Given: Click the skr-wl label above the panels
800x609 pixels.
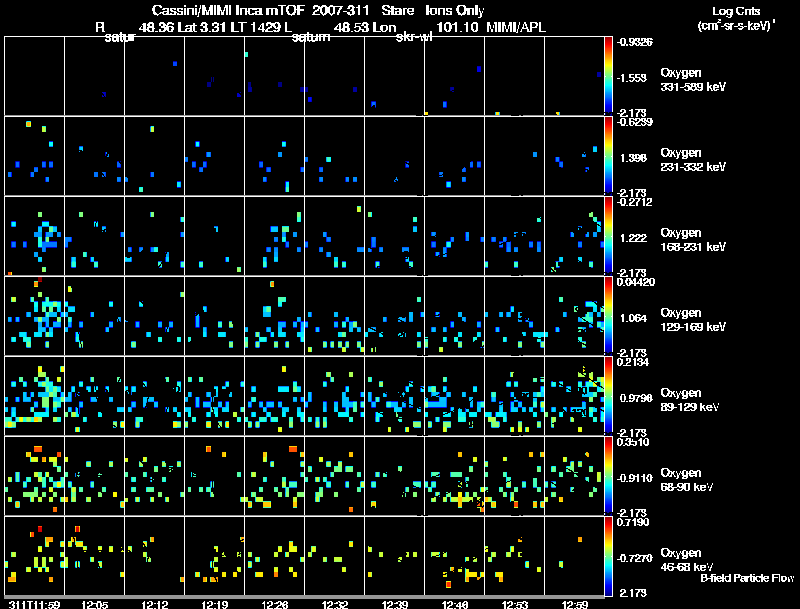Looking at the screenshot, I should click(413, 38).
